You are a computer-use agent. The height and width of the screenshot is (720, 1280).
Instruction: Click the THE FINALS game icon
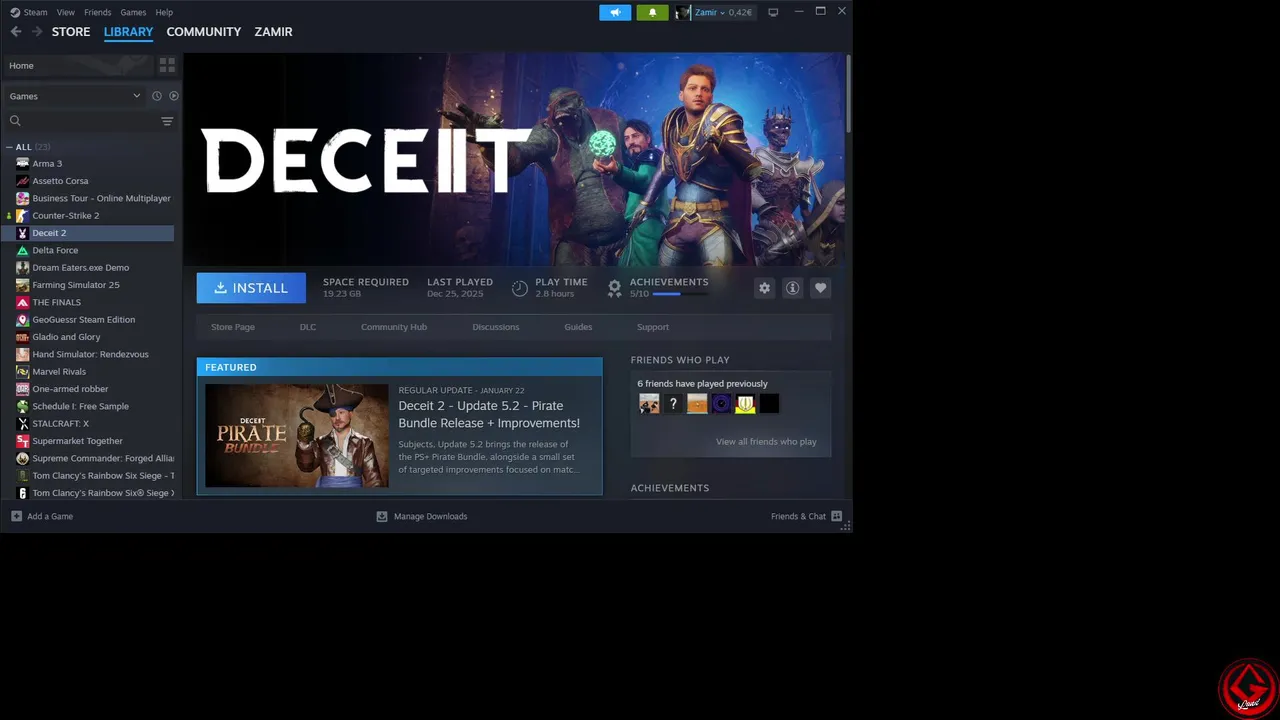tap(22, 302)
